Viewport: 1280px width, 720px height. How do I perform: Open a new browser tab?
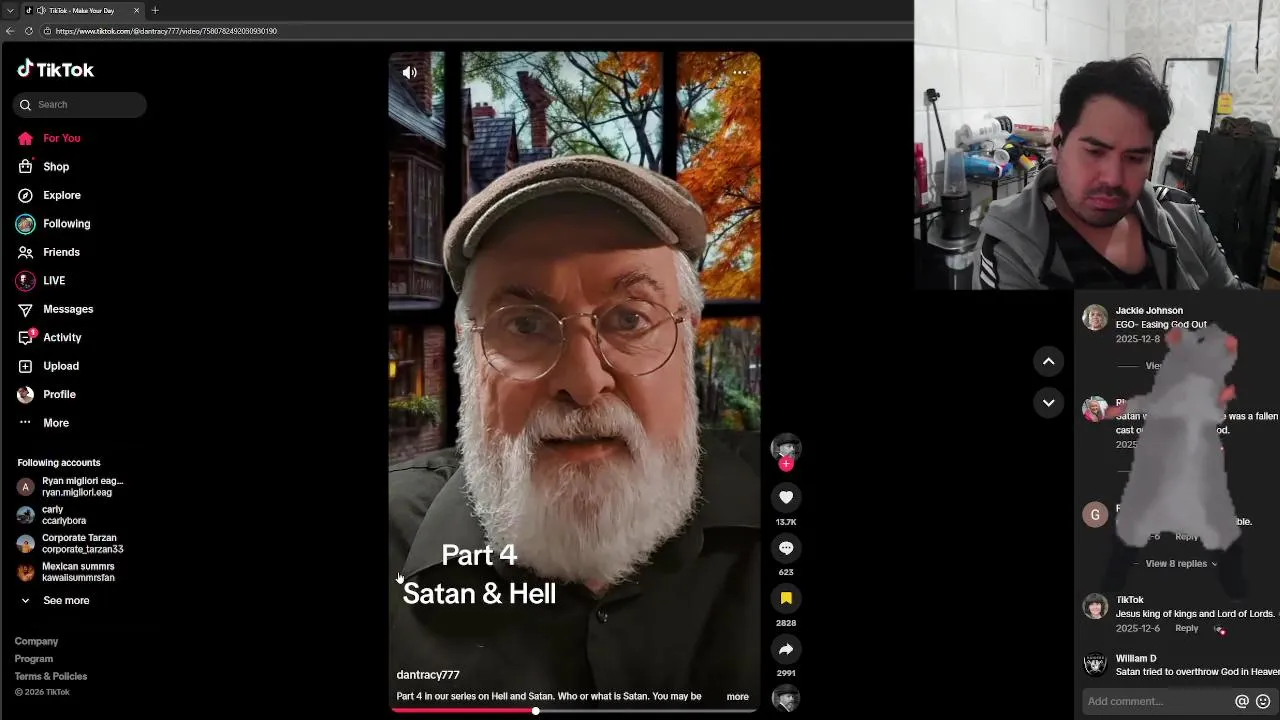pos(155,10)
